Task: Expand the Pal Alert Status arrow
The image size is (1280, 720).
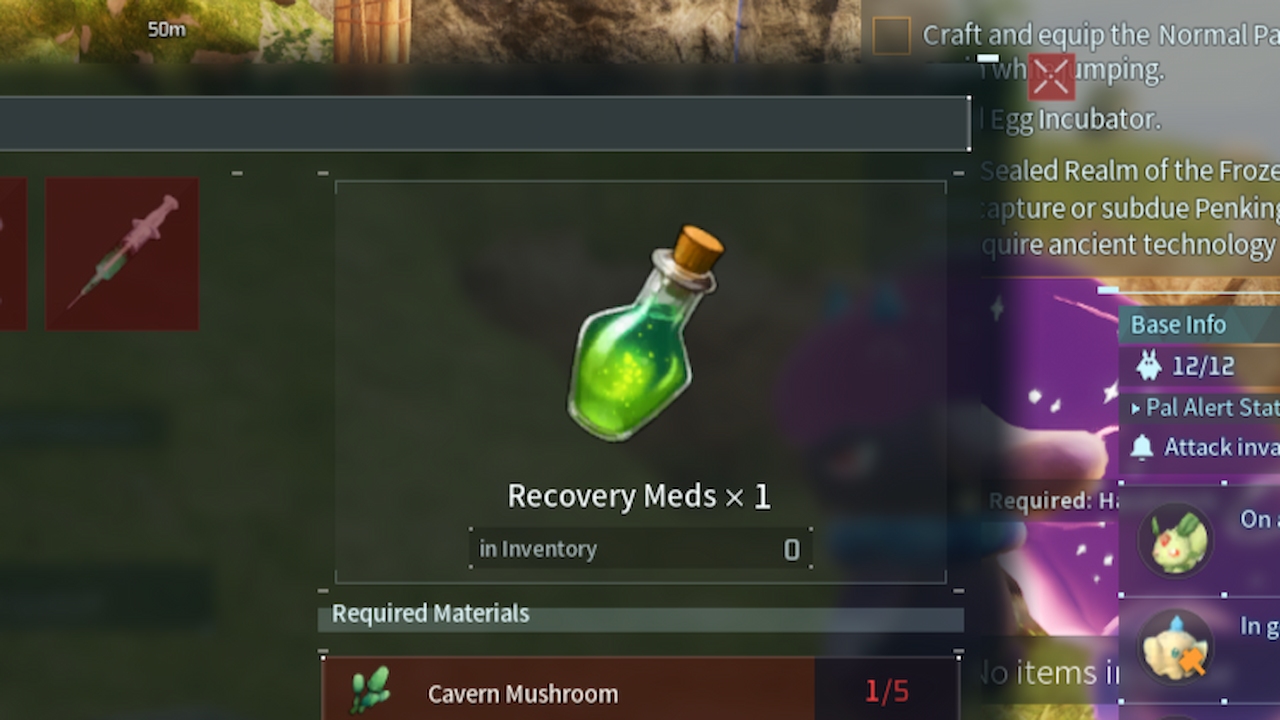Action: point(1136,408)
